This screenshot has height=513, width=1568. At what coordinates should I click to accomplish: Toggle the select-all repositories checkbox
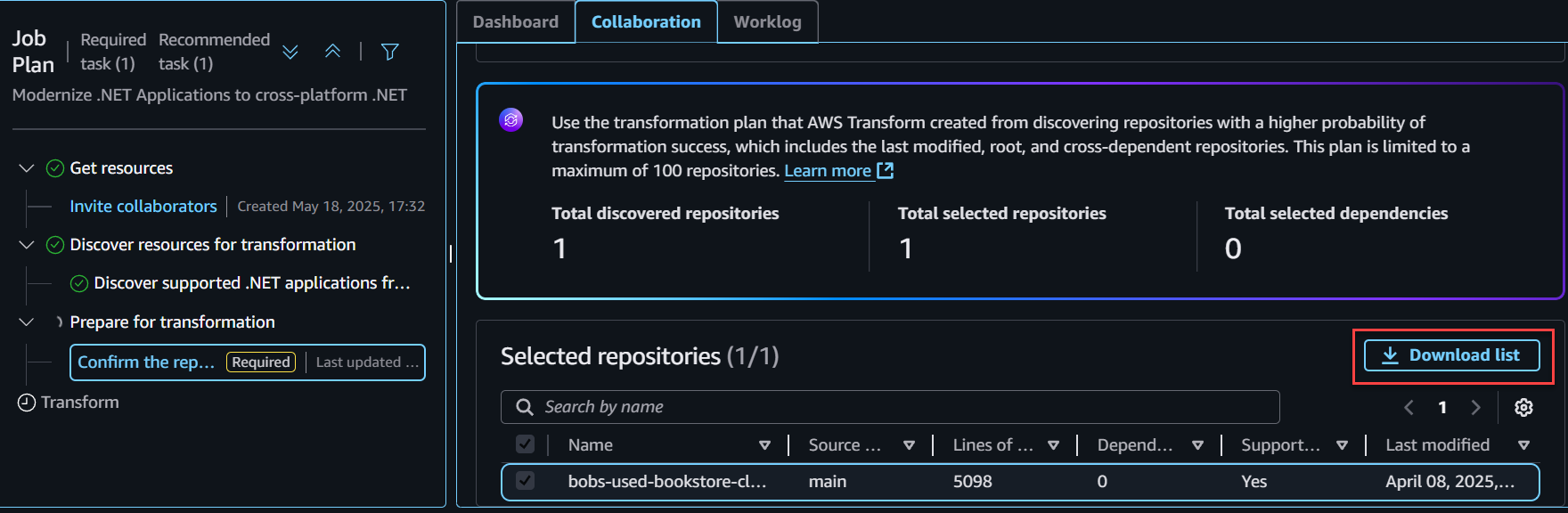pyautogui.click(x=526, y=444)
